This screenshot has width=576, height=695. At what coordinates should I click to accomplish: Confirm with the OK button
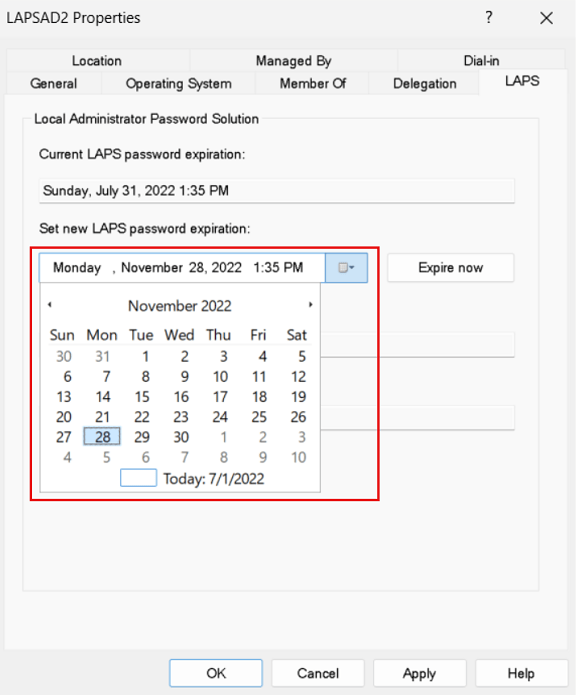[x=216, y=673]
